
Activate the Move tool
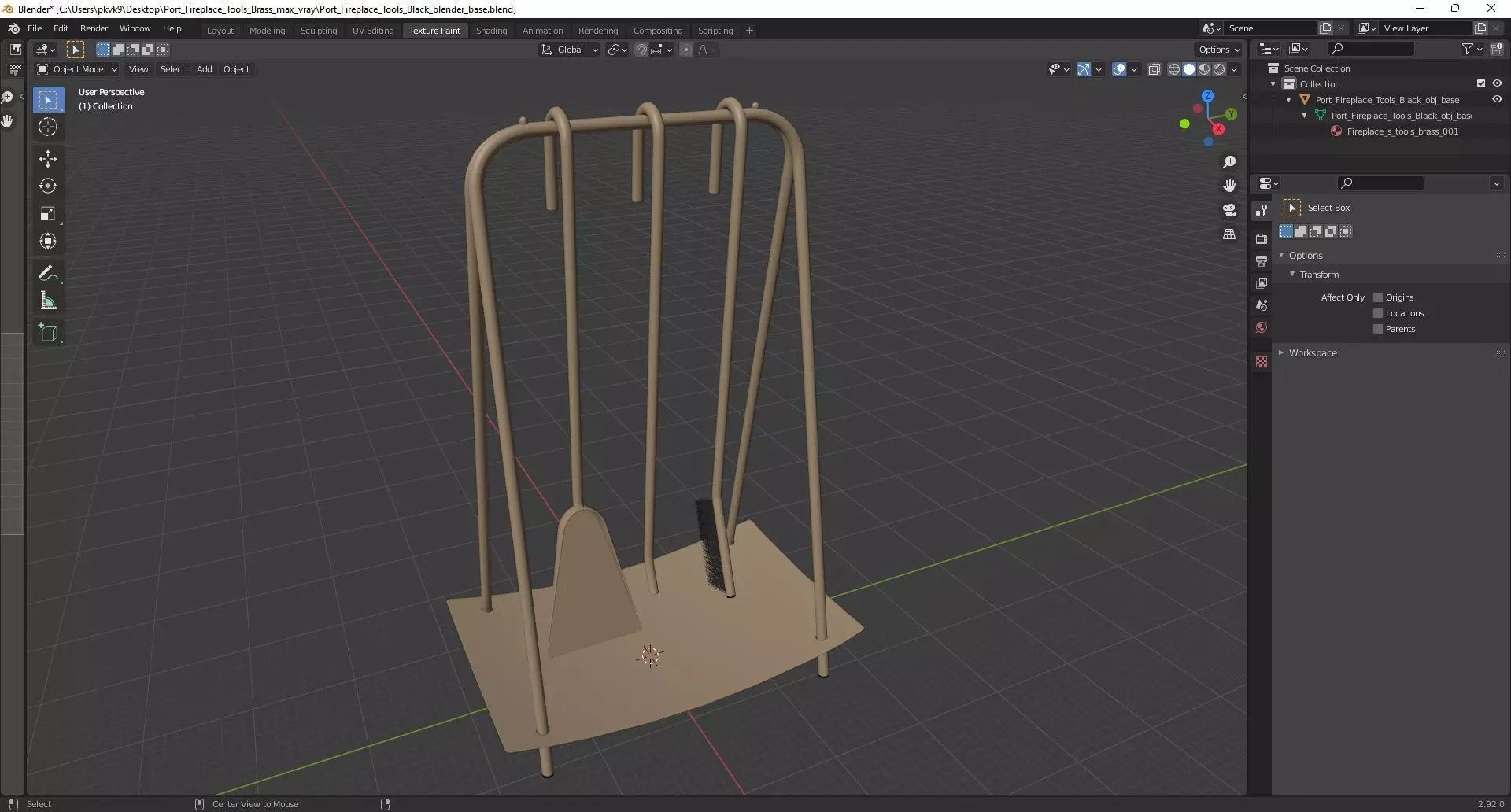pyautogui.click(x=48, y=159)
